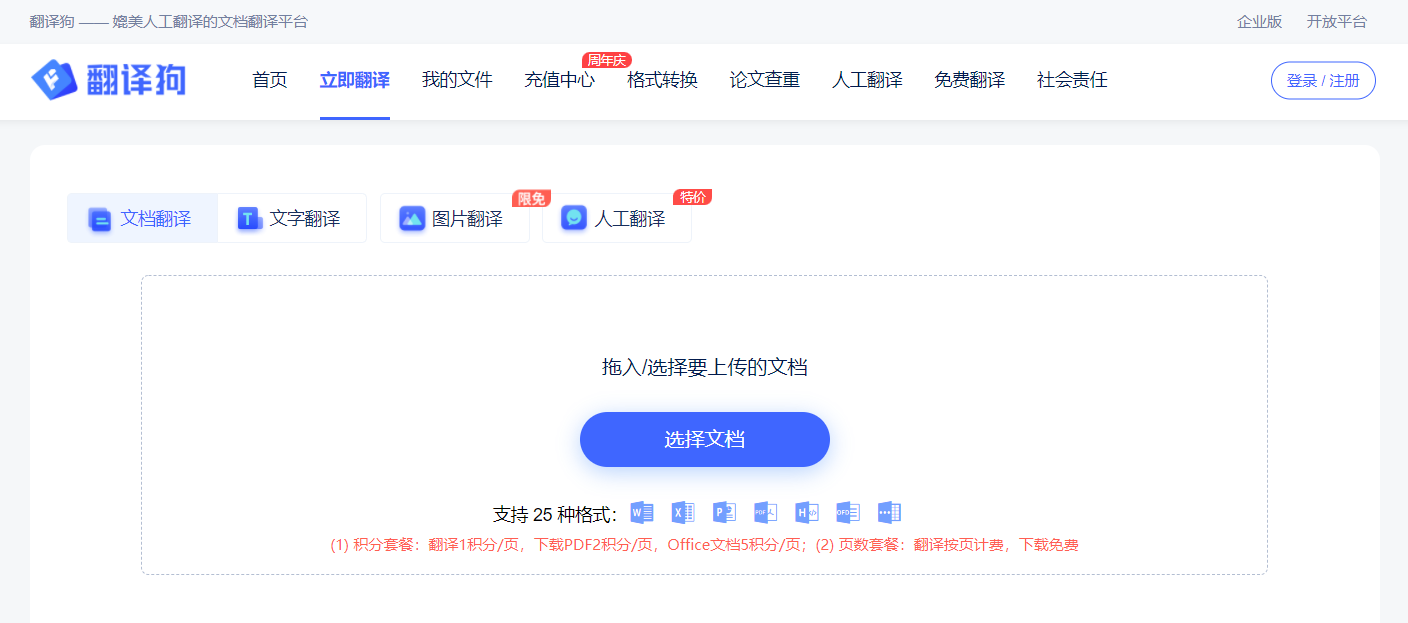Screen dimensions: 1408x623
Task: Click the 登录/注册 button
Action: (x=1322, y=80)
